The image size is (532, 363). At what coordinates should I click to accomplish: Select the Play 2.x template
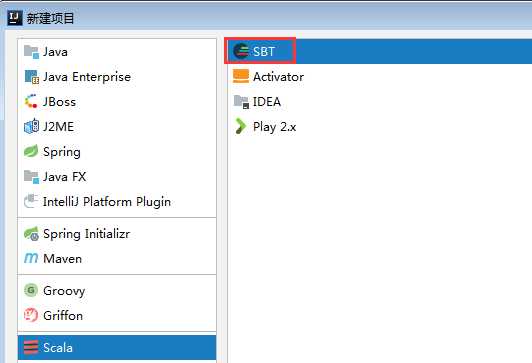coord(379,127)
